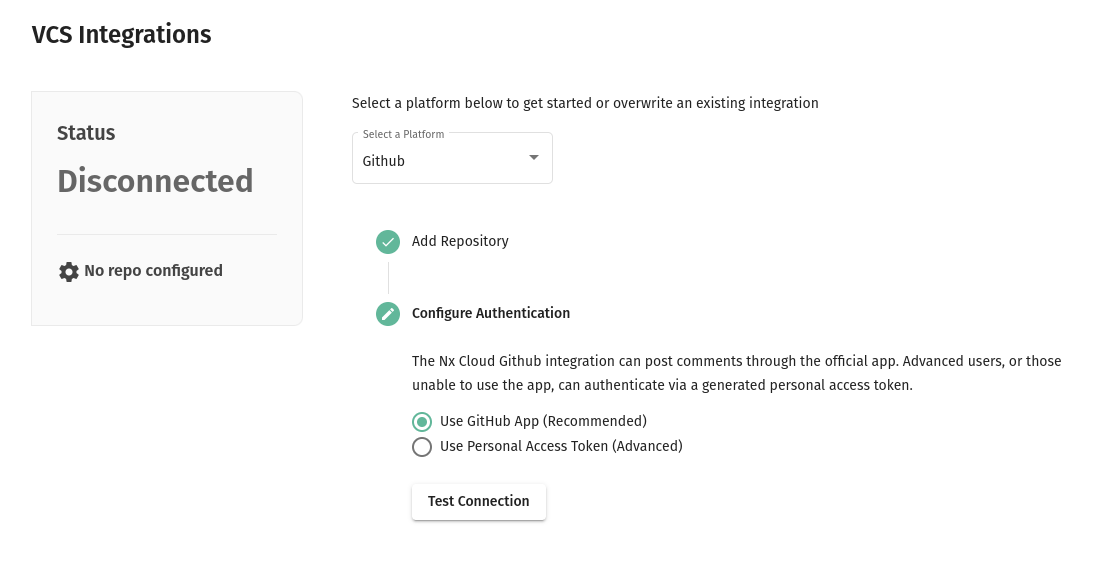
Task: Click the Disconnected status text
Action: 155,181
